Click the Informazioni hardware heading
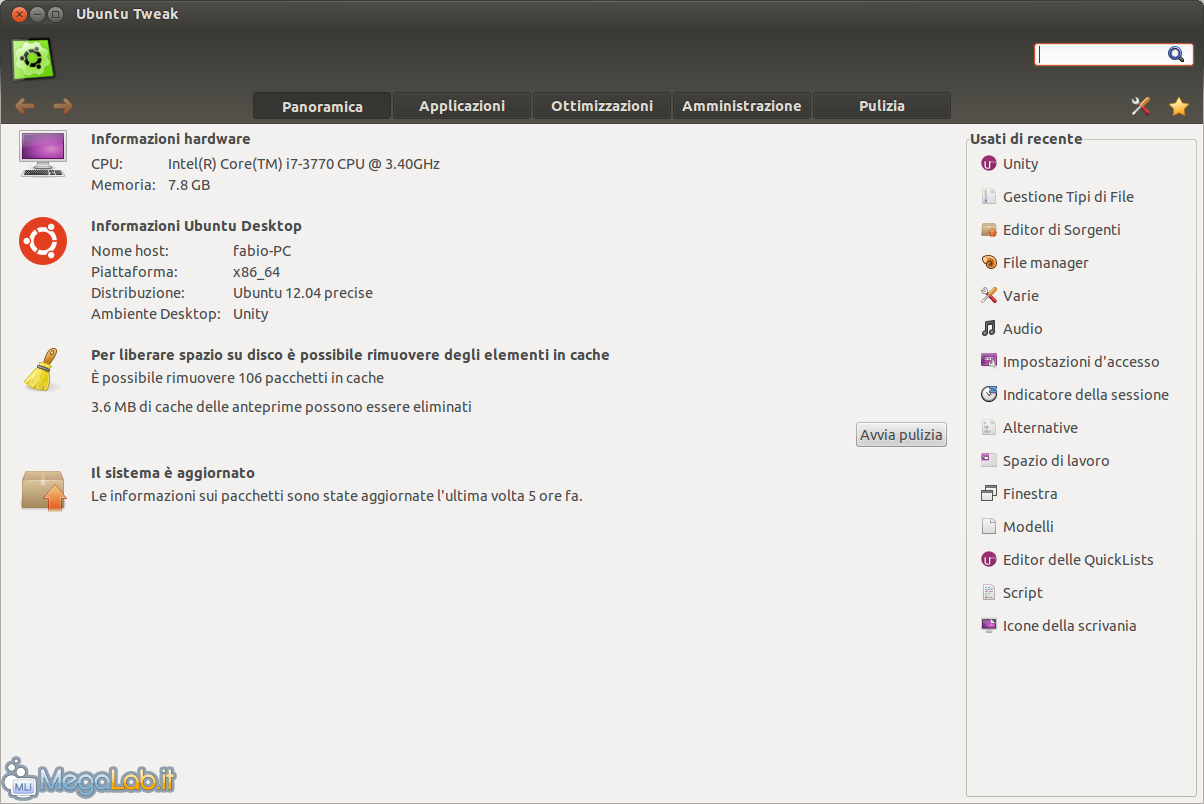The height and width of the screenshot is (804, 1204). 171,139
